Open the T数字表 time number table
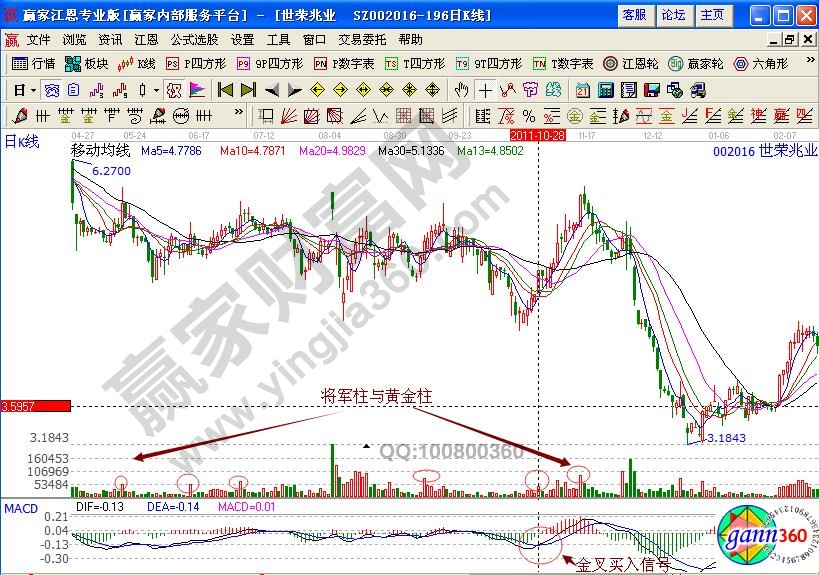 pyautogui.click(x=563, y=64)
